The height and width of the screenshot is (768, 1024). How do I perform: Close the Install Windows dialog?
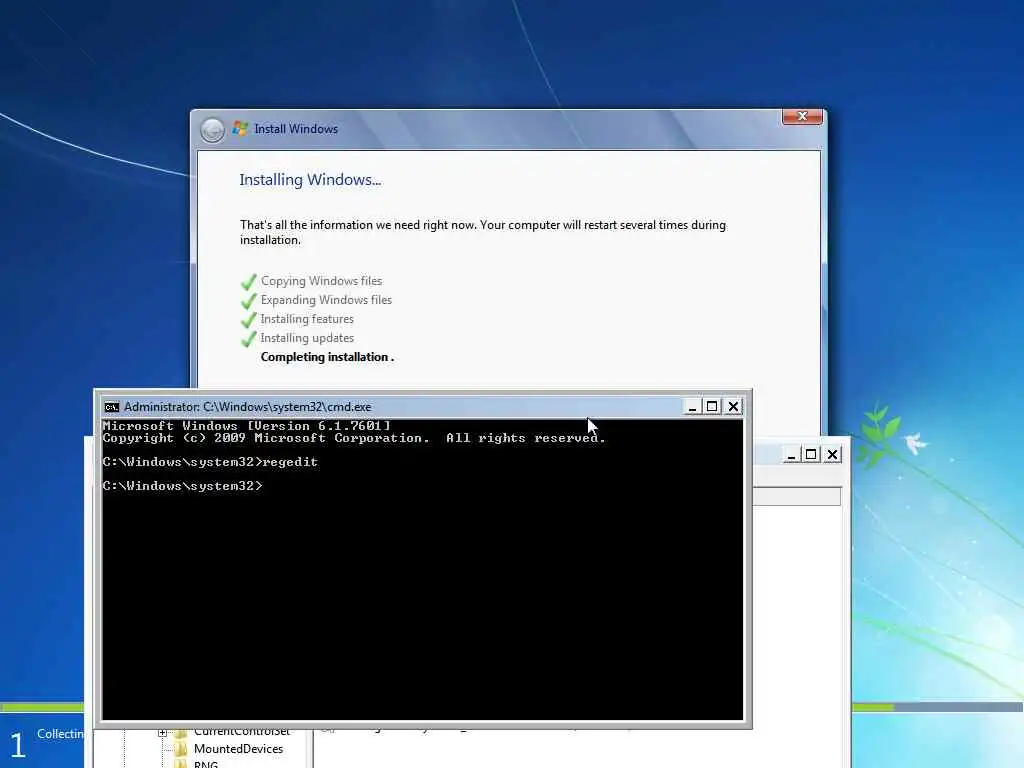point(802,116)
